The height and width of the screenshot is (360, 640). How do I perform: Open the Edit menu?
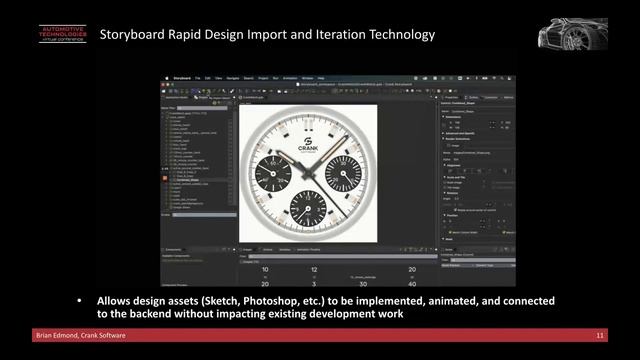point(208,78)
